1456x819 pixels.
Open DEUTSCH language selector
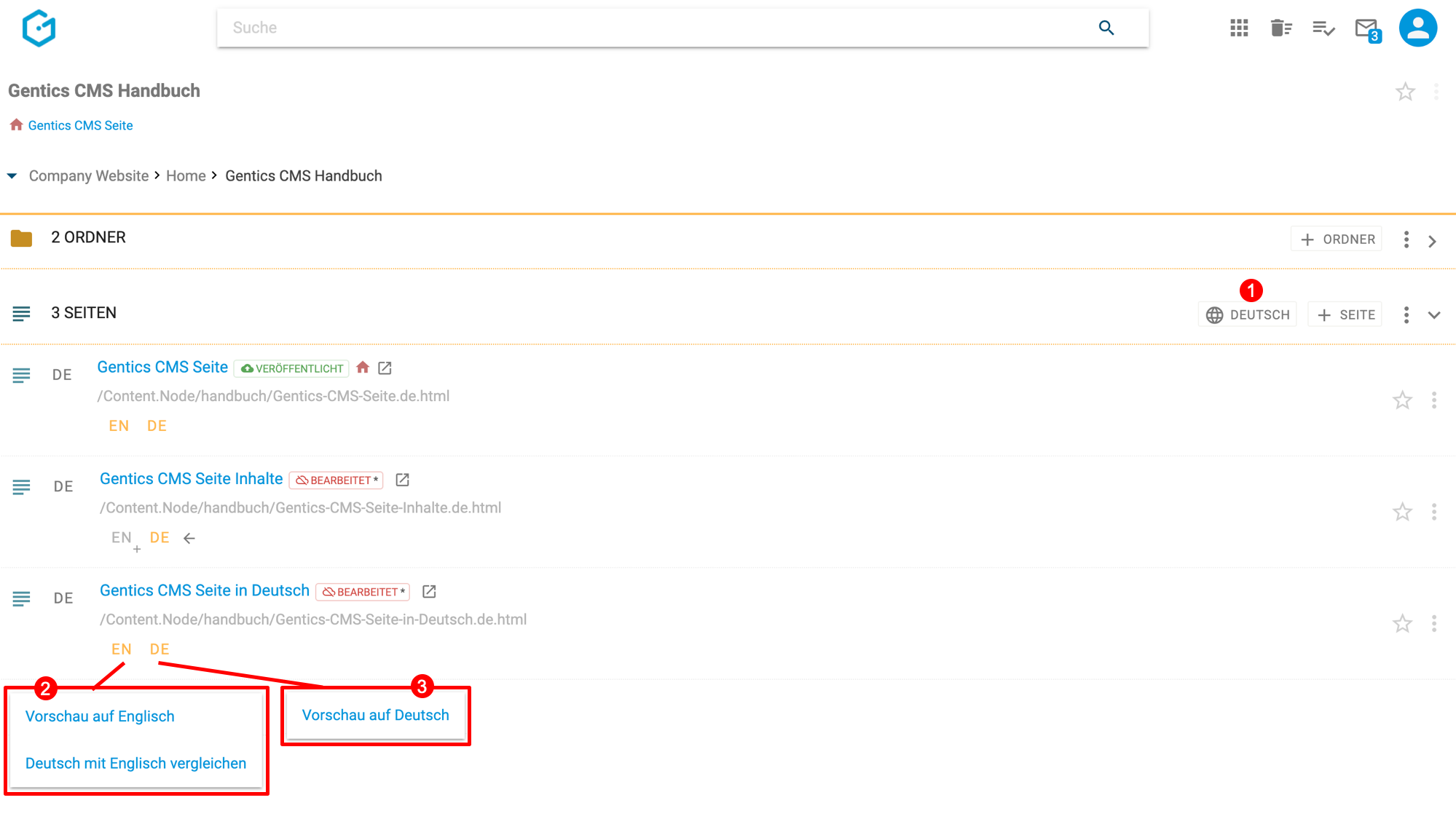pyautogui.click(x=1248, y=314)
